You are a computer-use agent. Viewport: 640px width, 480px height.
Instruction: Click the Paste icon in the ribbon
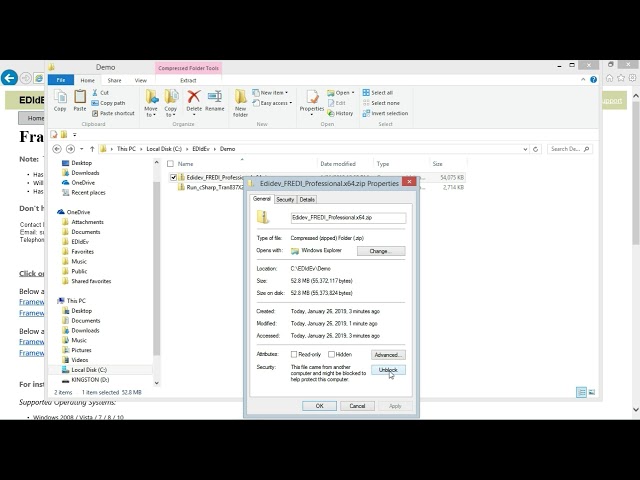tap(80, 101)
